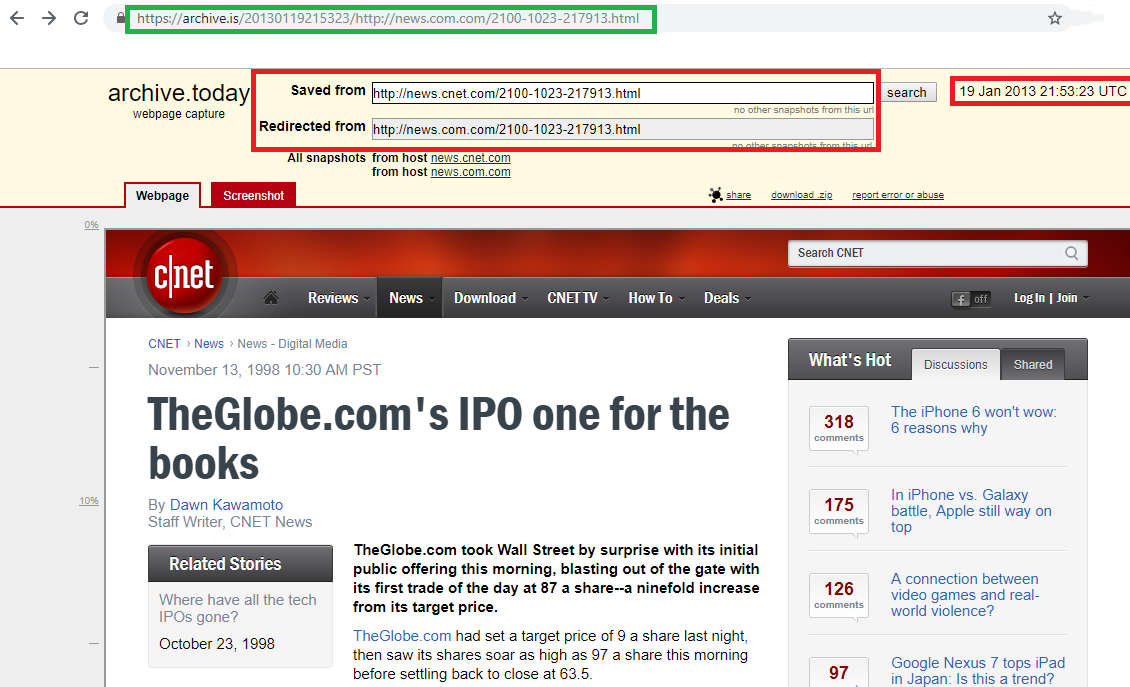Click the article headline TheGlobe.com's IPO

[x=438, y=439]
